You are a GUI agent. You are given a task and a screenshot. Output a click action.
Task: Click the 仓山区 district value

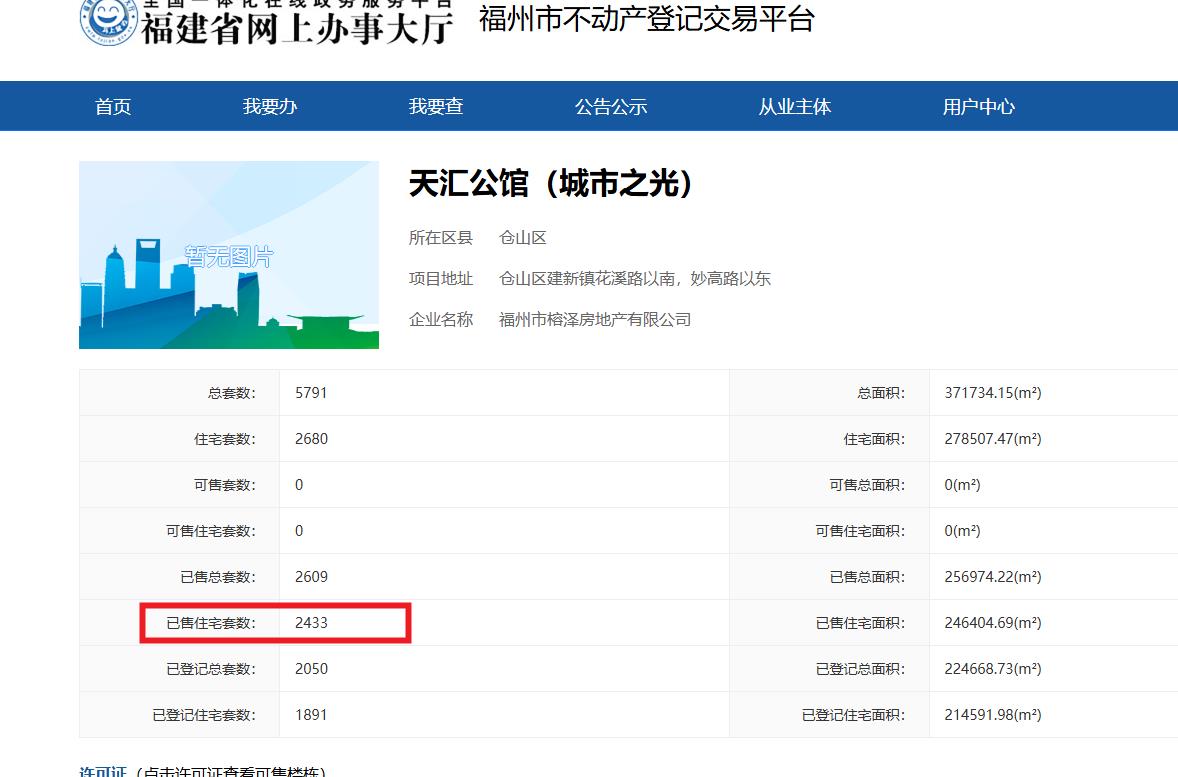[523, 238]
